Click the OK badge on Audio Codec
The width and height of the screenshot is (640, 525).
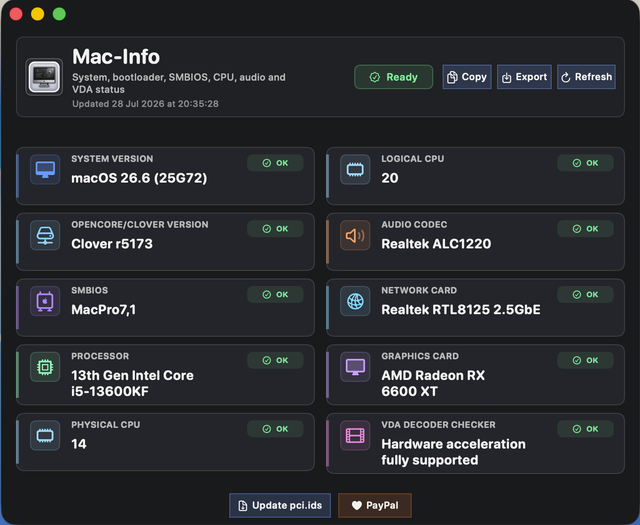pos(585,229)
